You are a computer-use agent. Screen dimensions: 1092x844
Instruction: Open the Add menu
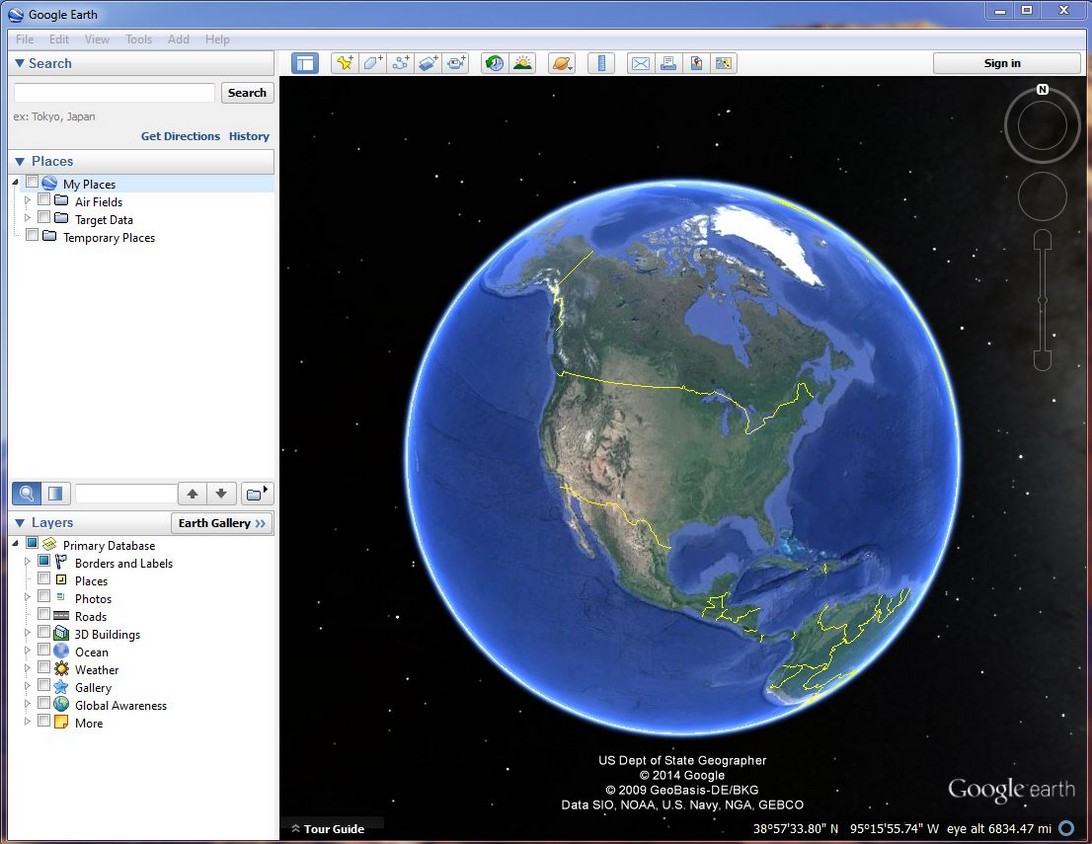click(178, 39)
